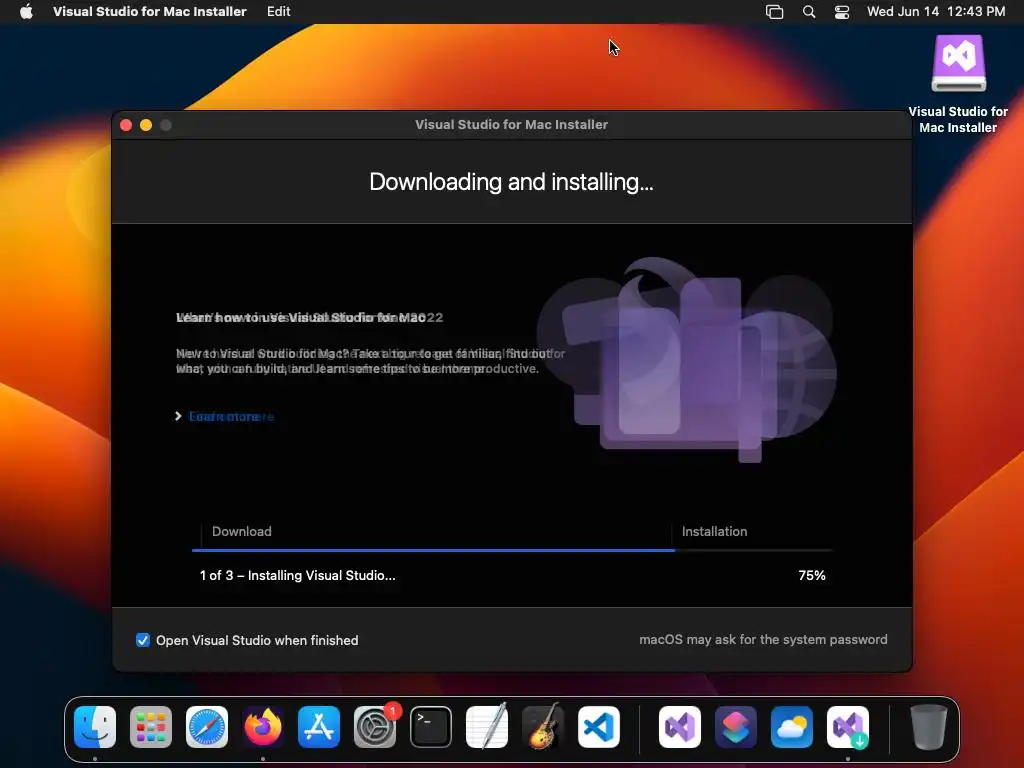Screen dimensions: 1024x768
Task: Launch Safari from the dock
Action: [207, 727]
